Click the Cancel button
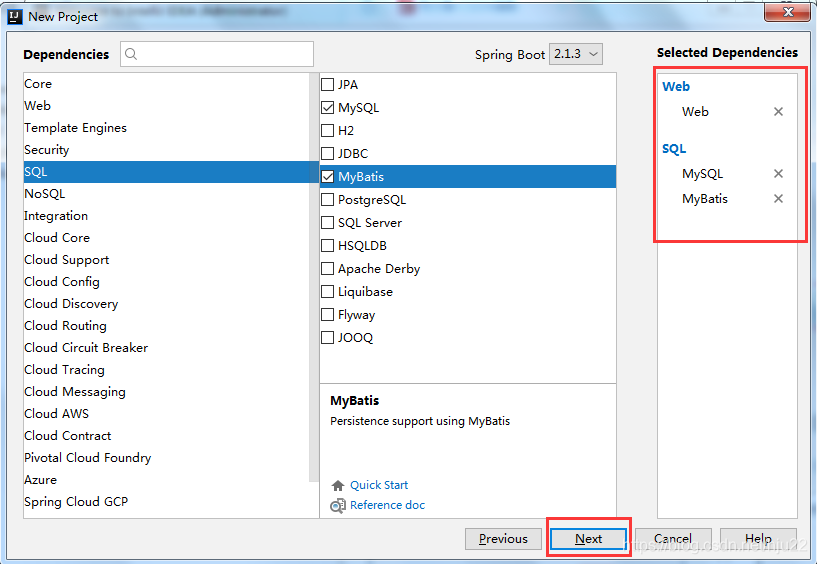Viewport: 817px width, 564px height. 673,539
